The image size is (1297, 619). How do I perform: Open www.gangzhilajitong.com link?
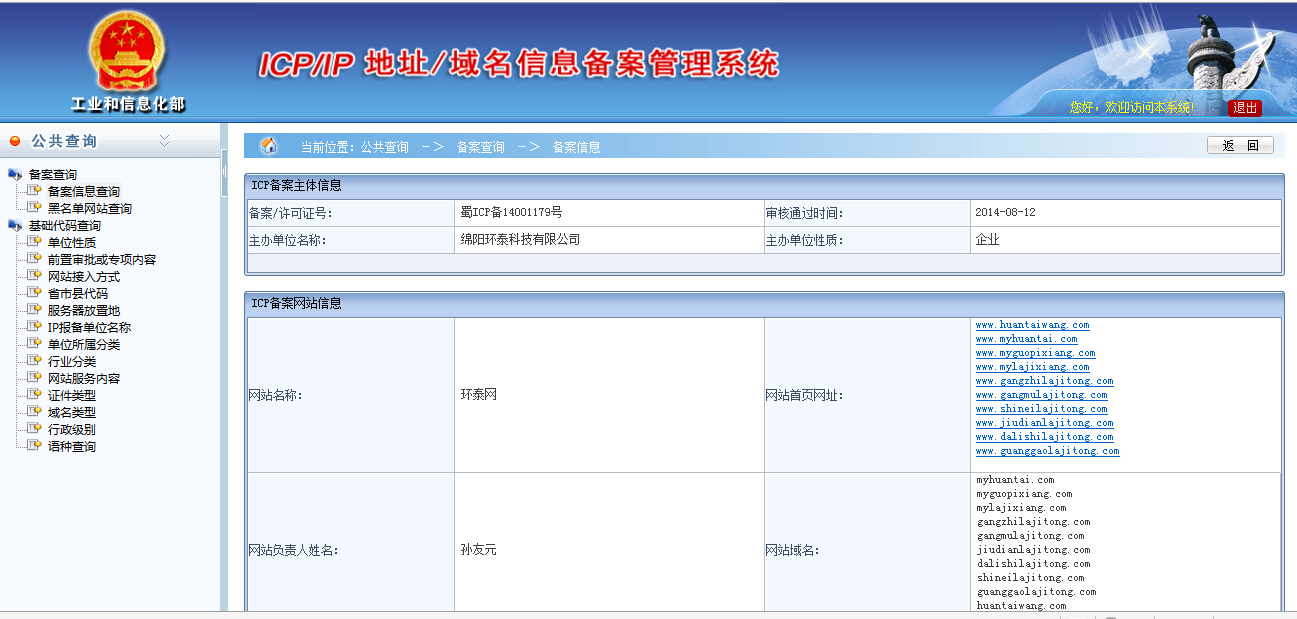pyautogui.click(x=1044, y=381)
